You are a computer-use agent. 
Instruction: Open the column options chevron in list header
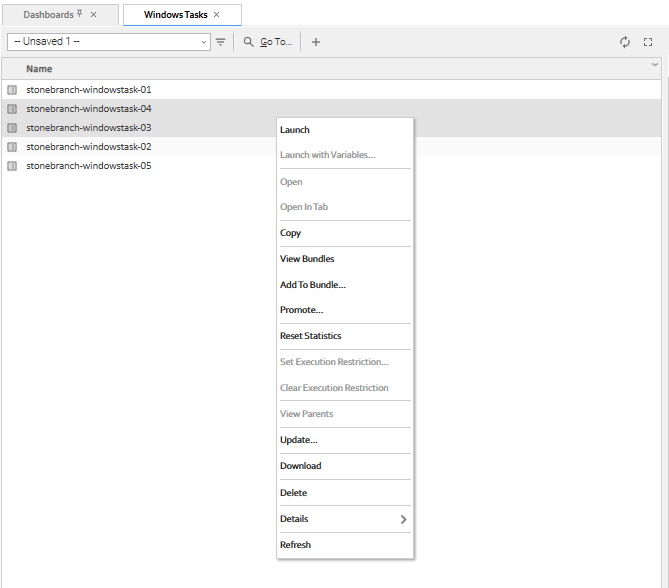click(x=655, y=65)
